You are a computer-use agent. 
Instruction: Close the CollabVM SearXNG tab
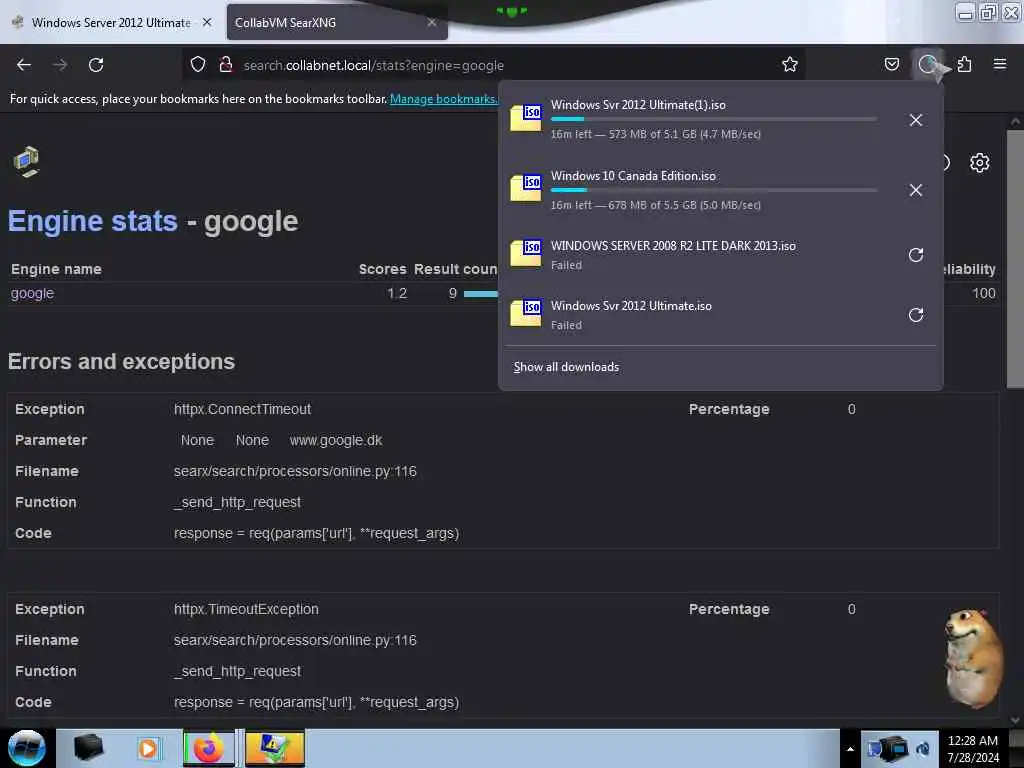pyautogui.click(x=432, y=22)
